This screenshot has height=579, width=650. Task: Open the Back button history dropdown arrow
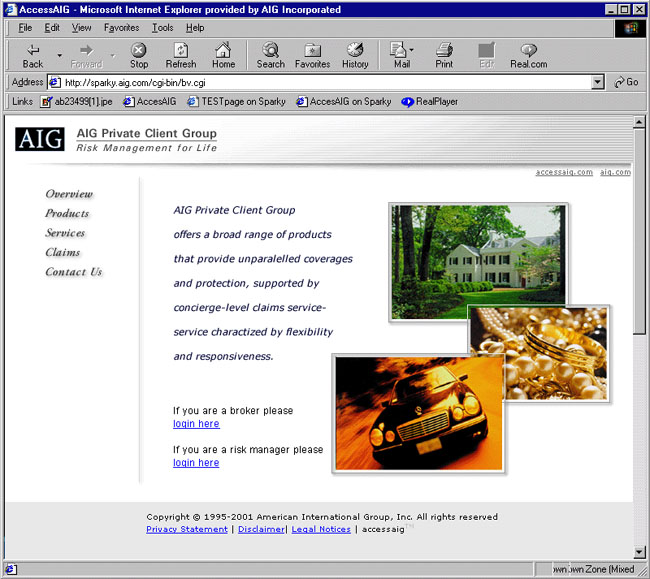pyautogui.click(x=60, y=55)
